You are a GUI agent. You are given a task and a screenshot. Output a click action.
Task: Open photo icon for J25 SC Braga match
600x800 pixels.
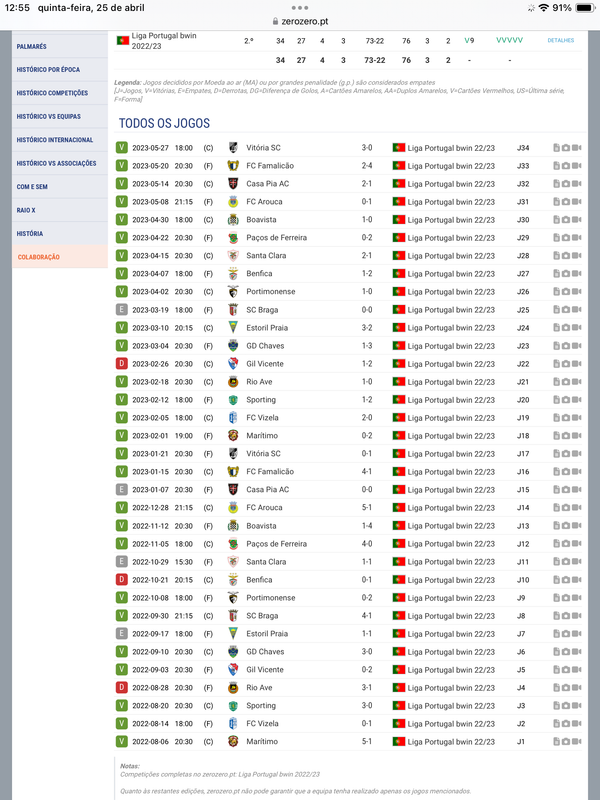point(566,310)
